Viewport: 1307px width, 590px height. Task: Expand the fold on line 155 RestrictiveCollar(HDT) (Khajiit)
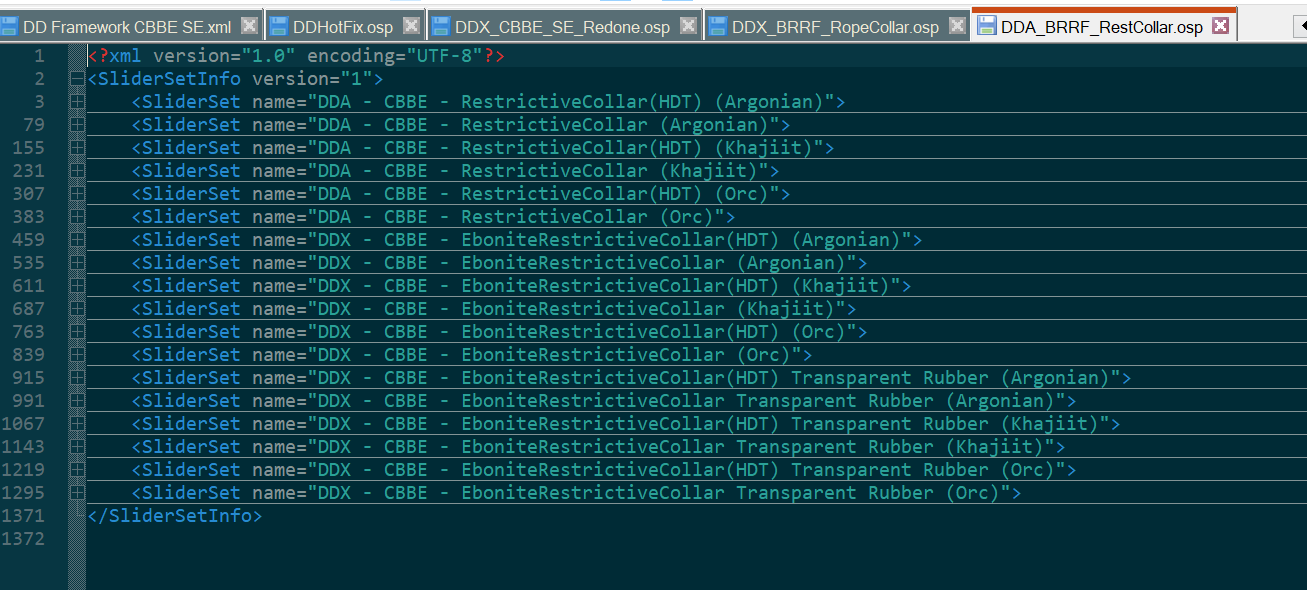click(77, 148)
